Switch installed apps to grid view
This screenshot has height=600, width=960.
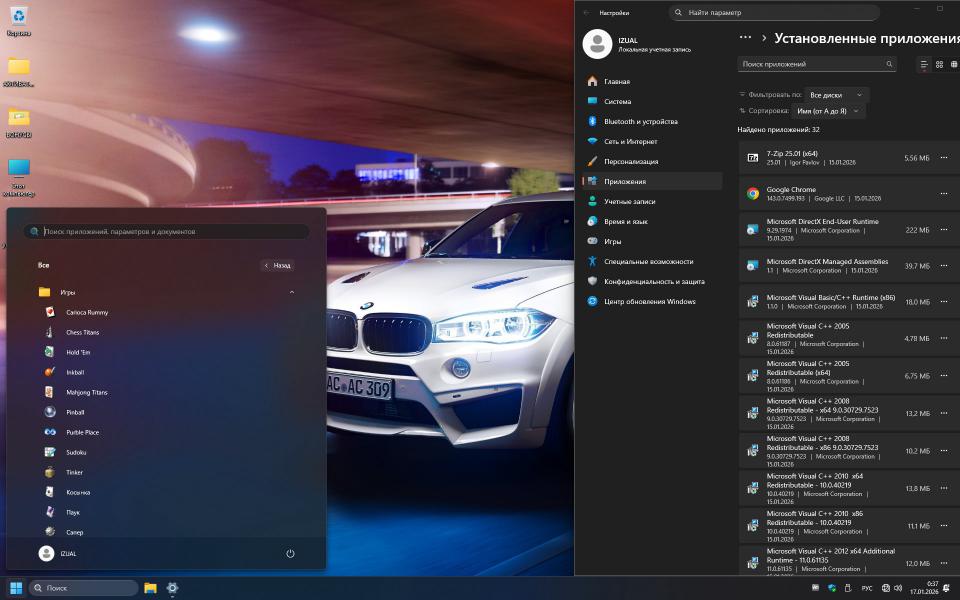[939, 64]
